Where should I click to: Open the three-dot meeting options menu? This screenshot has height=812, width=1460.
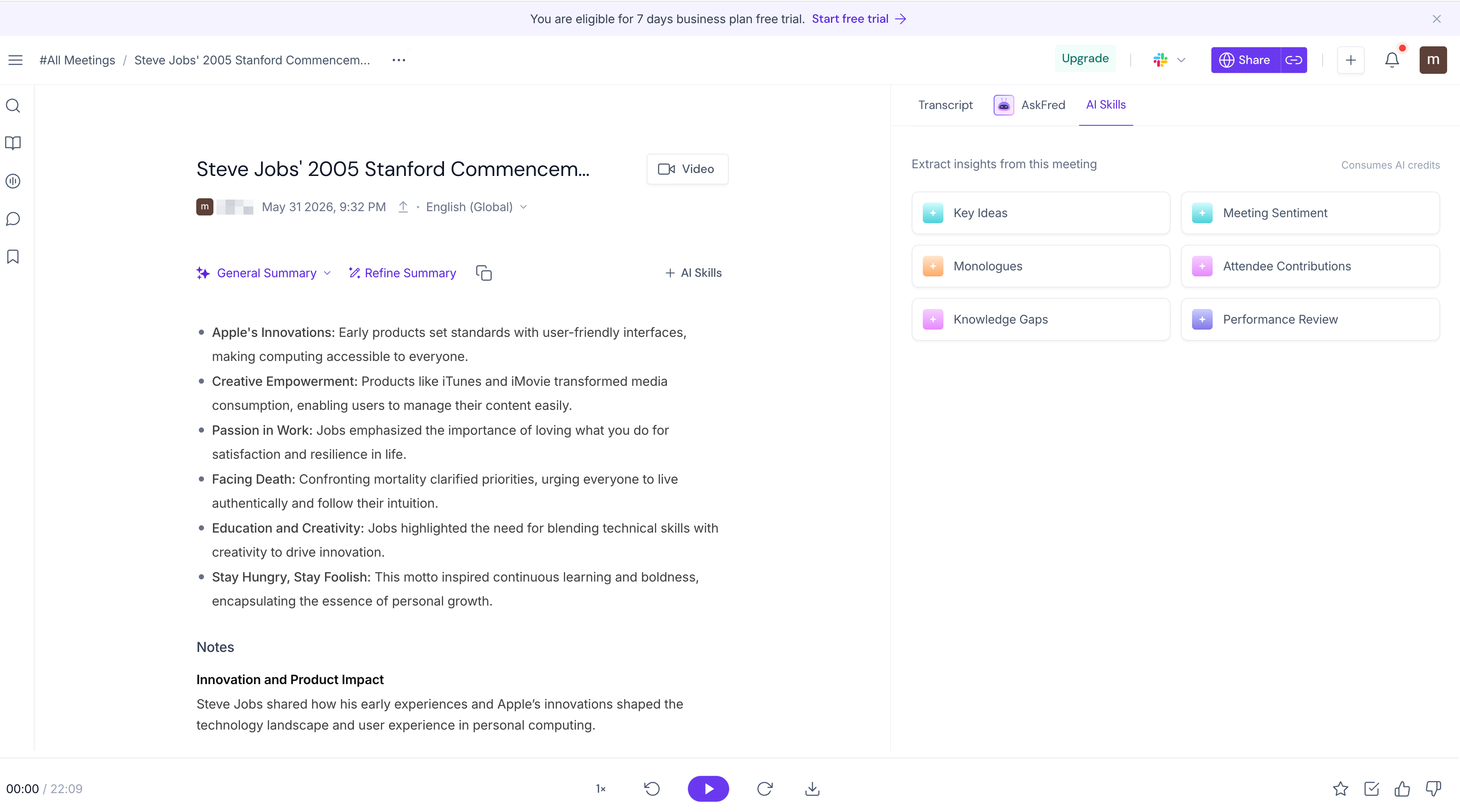(x=398, y=60)
